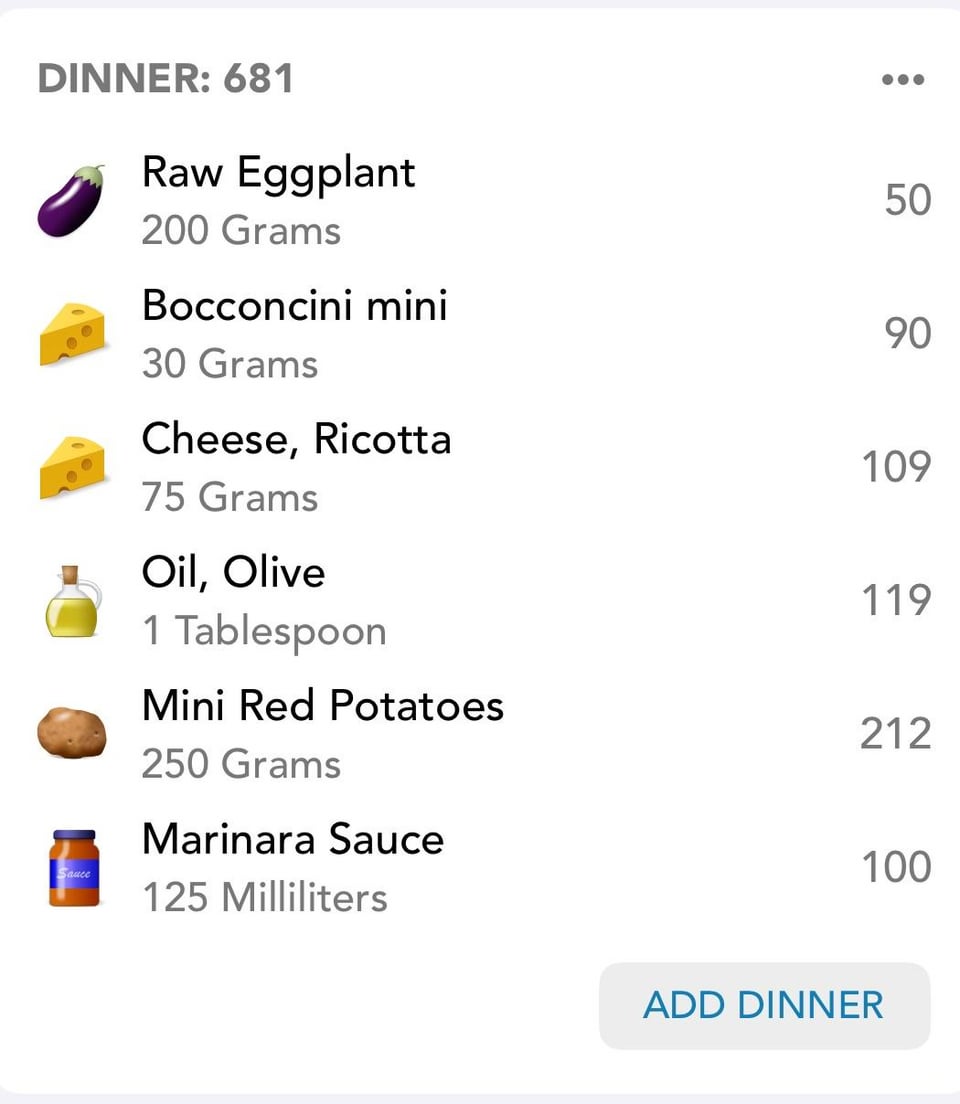Open the Raw Eggplant entry

tap(480, 201)
